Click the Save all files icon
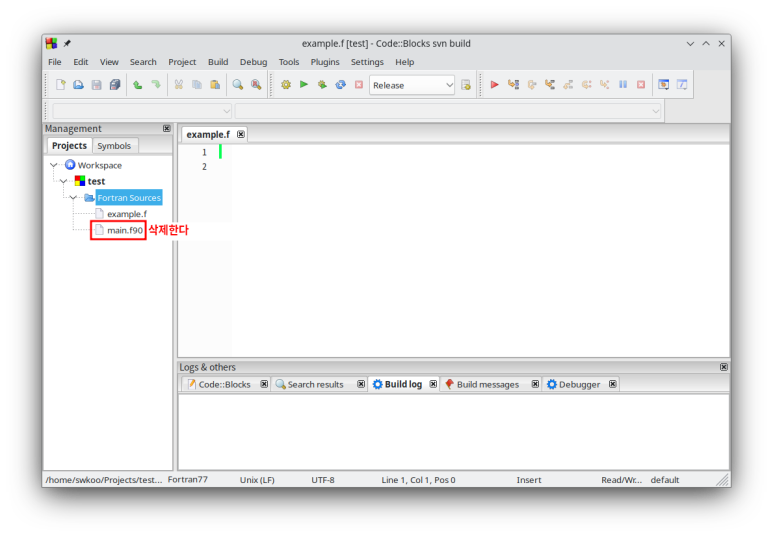Image resolution: width=773 pixels, height=537 pixels. click(x=115, y=85)
